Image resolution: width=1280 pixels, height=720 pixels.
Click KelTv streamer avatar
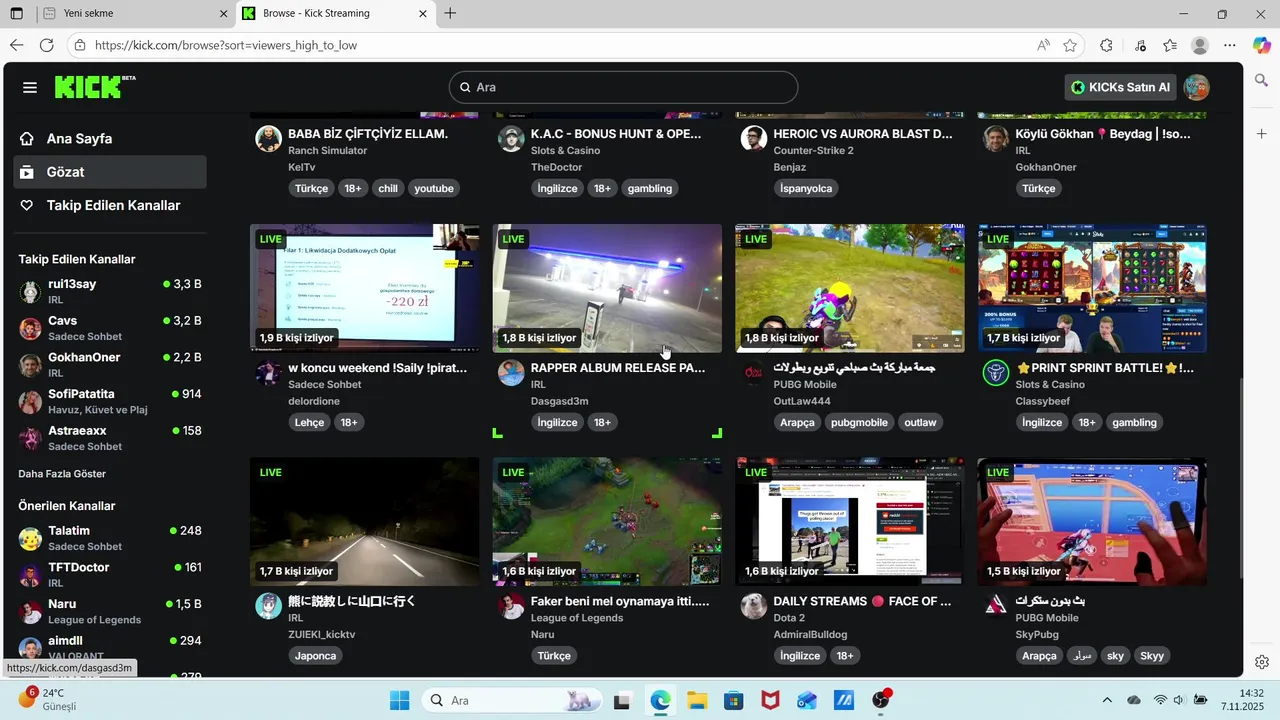click(268, 138)
